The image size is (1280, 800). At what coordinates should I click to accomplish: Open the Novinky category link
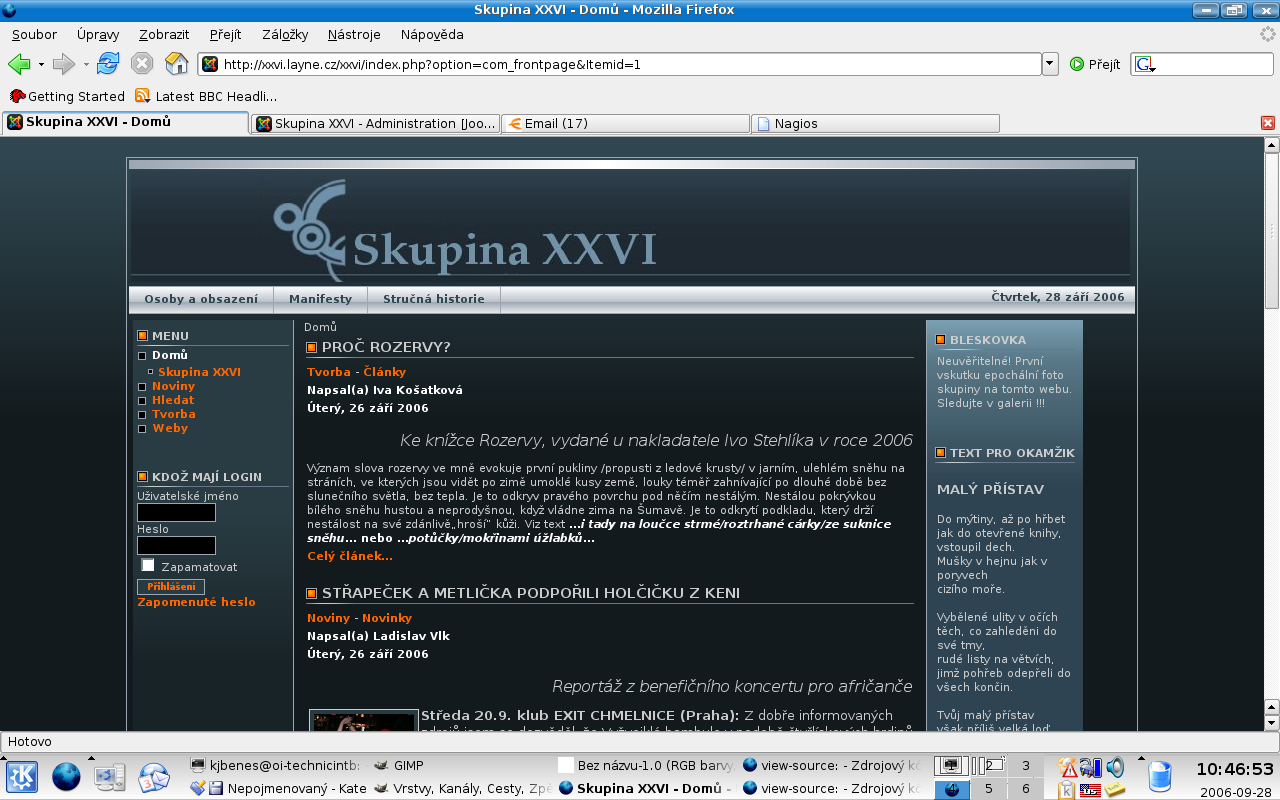pos(387,618)
